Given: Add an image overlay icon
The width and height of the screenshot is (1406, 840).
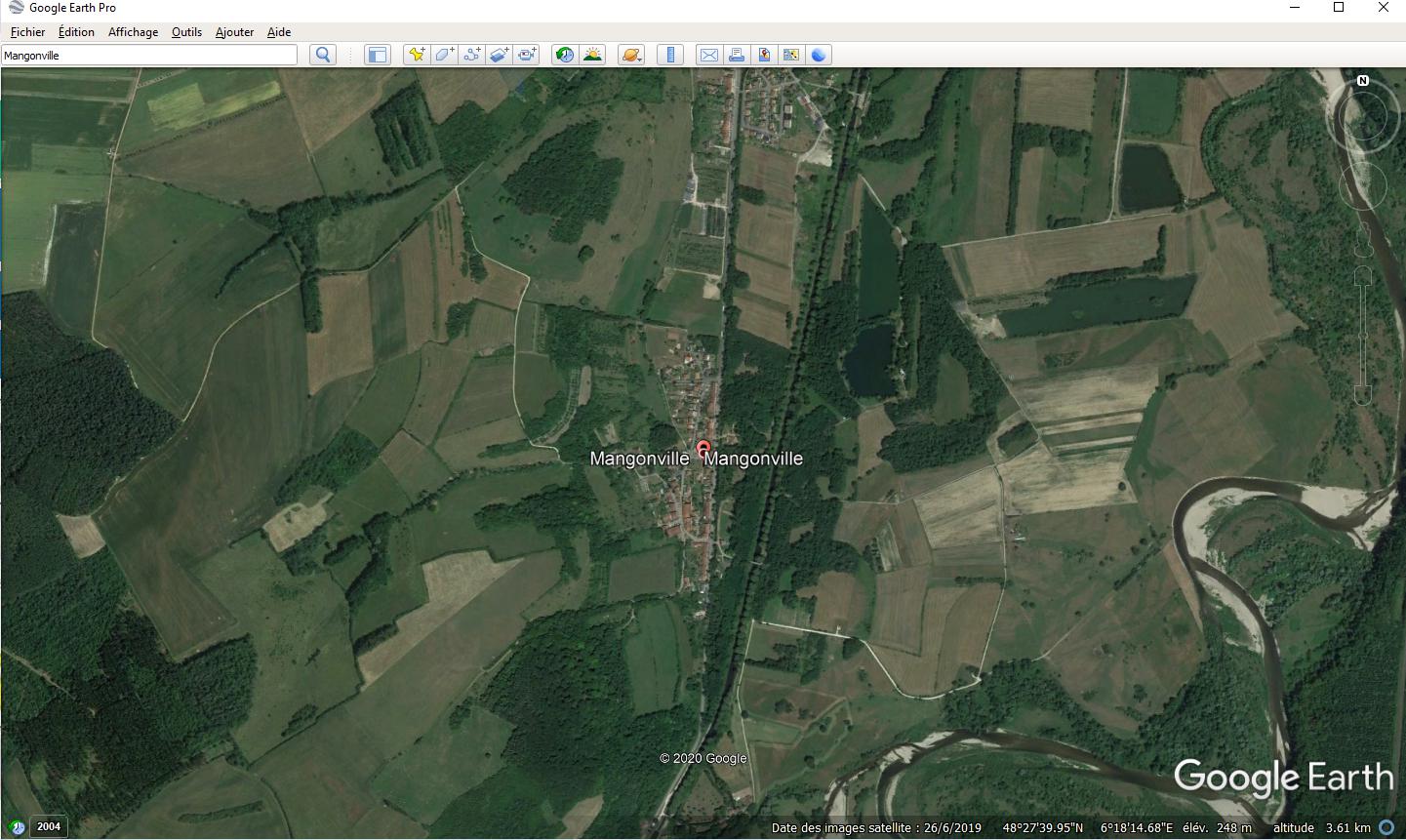Looking at the screenshot, I should click(x=499, y=55).
